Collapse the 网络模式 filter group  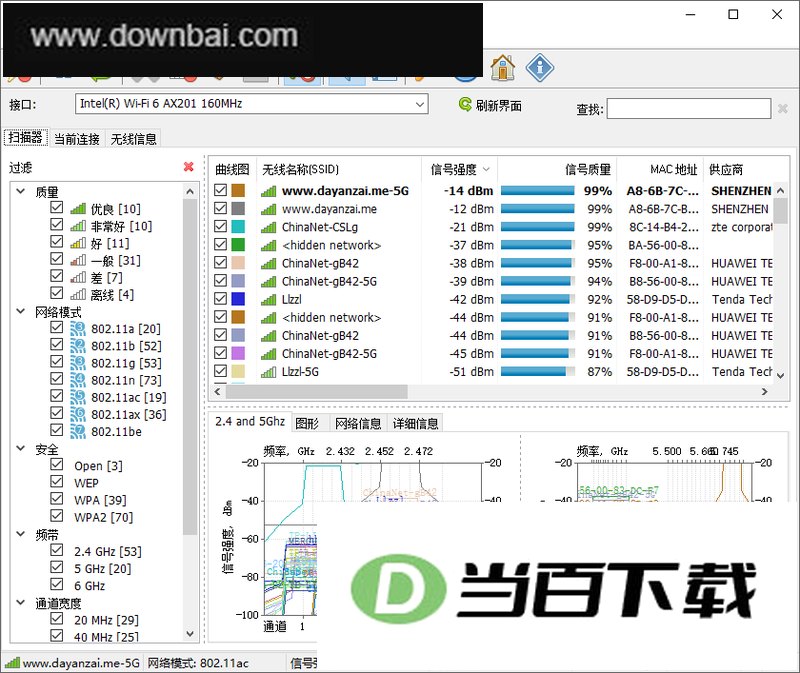coord(21,311)
